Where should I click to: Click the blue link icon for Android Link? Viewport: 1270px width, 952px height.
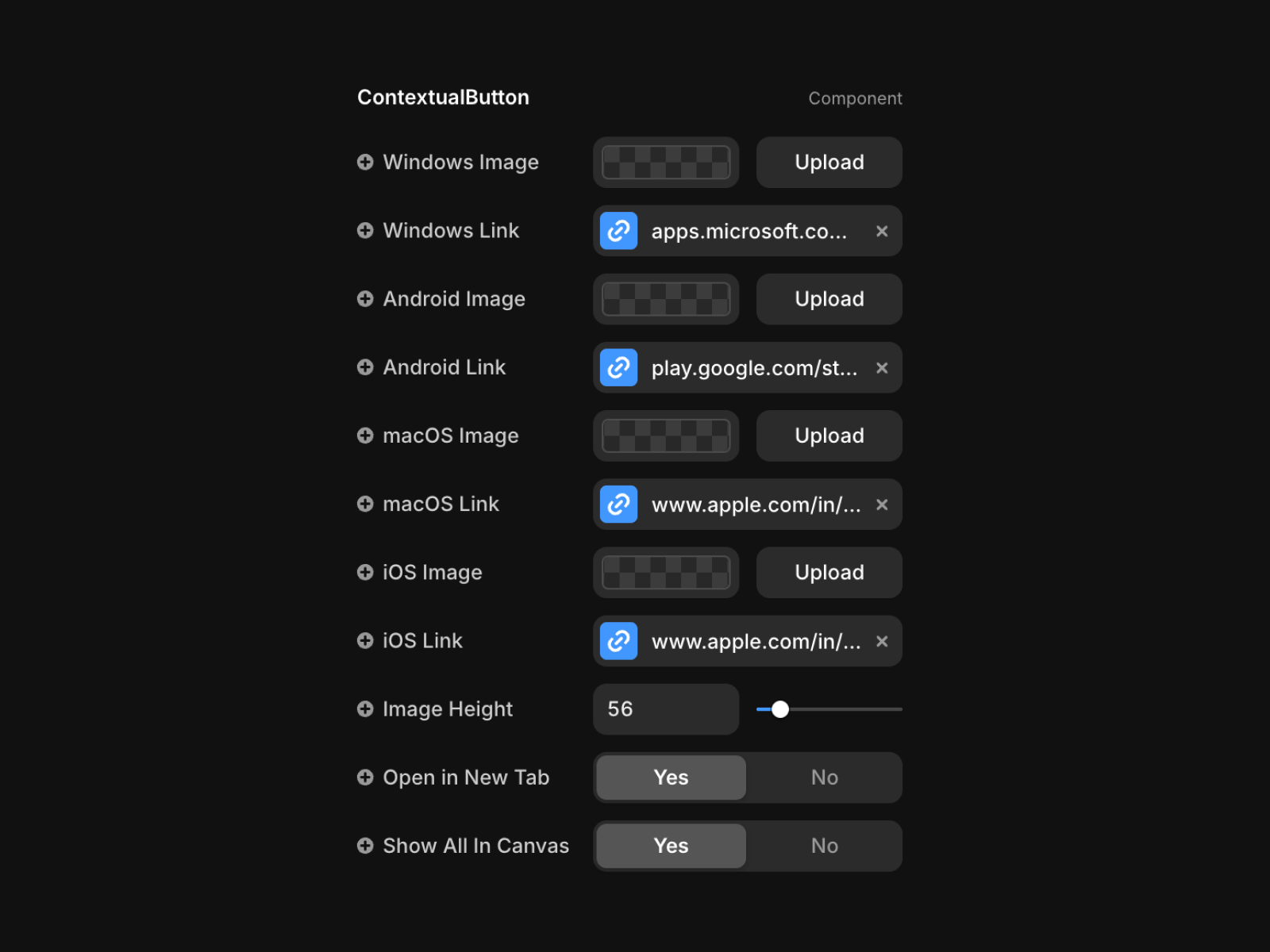[618, 368]
